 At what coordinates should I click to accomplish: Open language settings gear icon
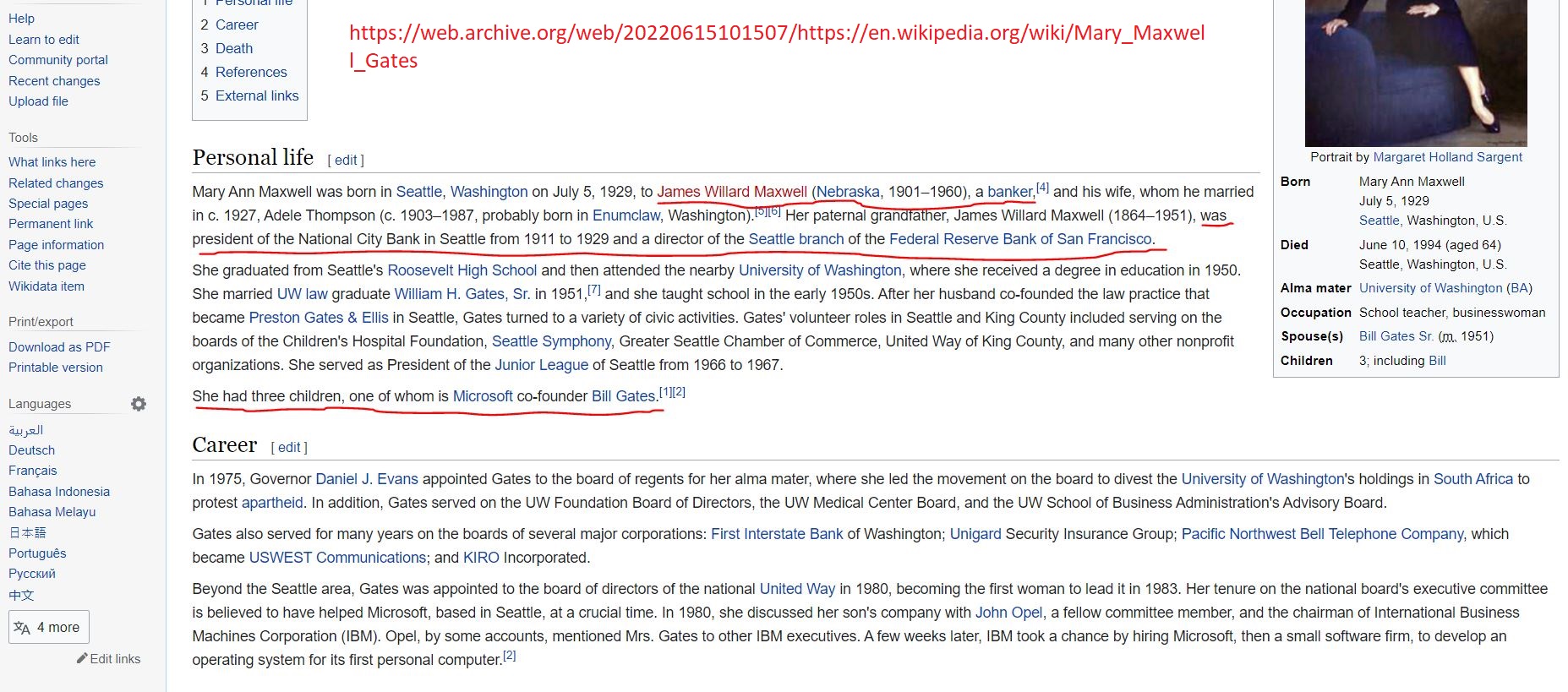(x=139, y=404)
